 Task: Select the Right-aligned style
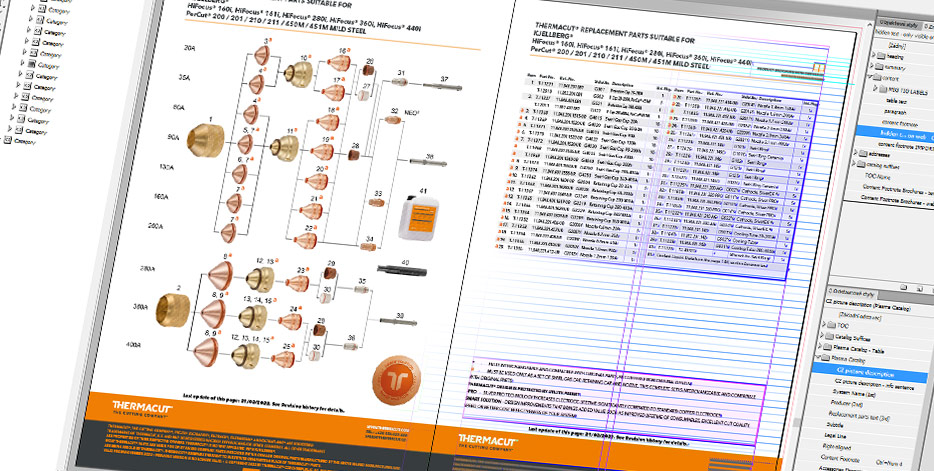click(x=837, y=446)
